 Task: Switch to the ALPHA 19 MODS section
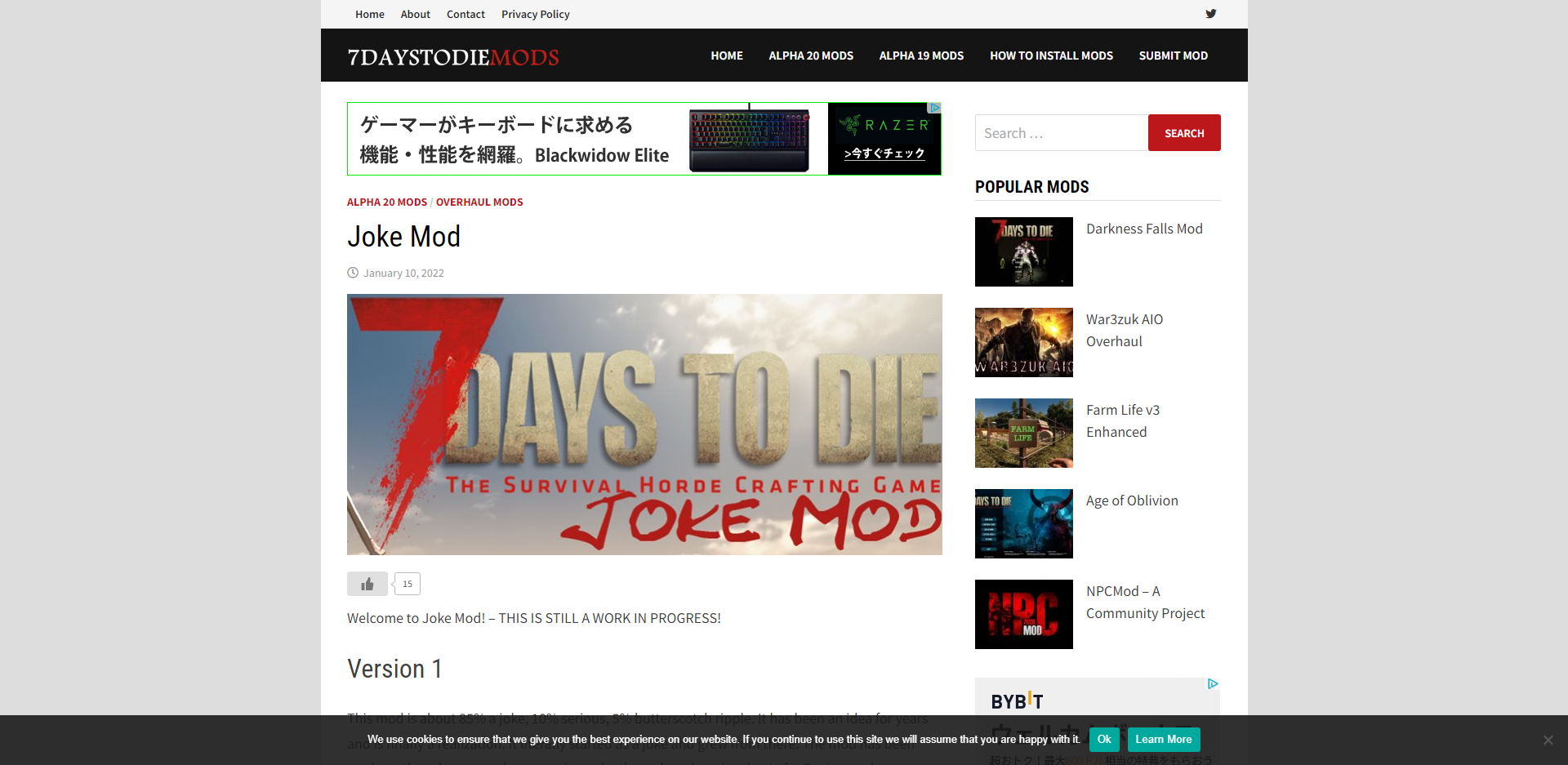(921, 56)
